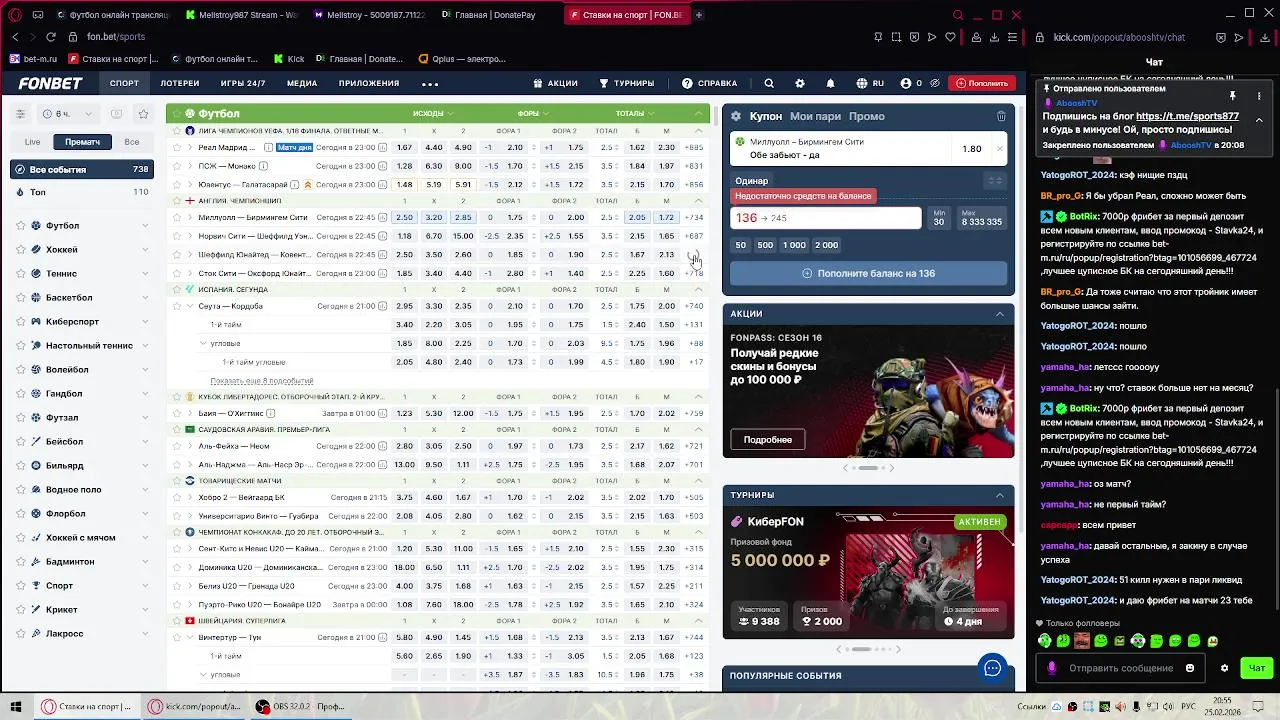Switch to Промо tab in coupon
The image size is (1280, 720).
pos(866,116)
